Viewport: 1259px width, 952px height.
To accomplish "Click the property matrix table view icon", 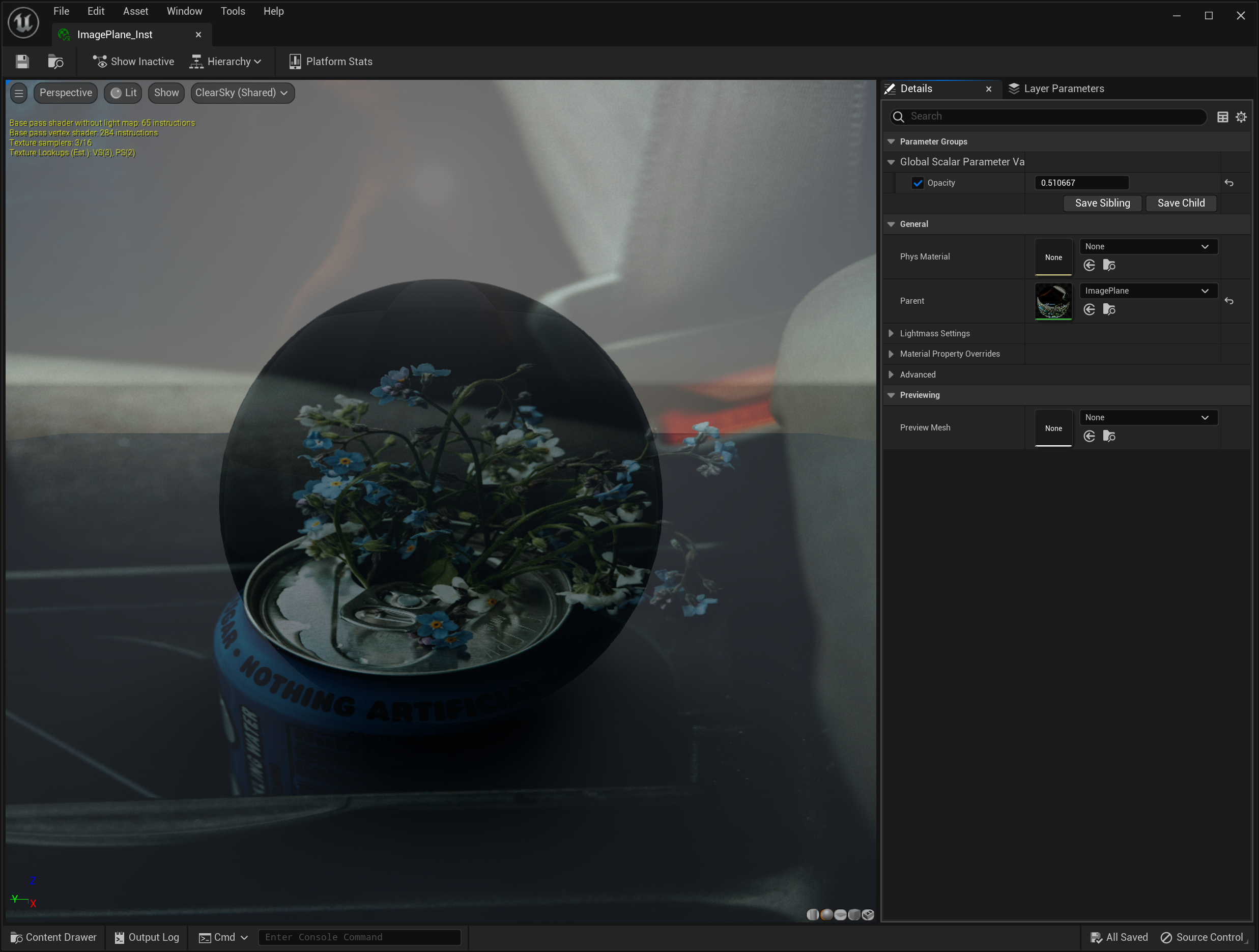I will 1222,117.
